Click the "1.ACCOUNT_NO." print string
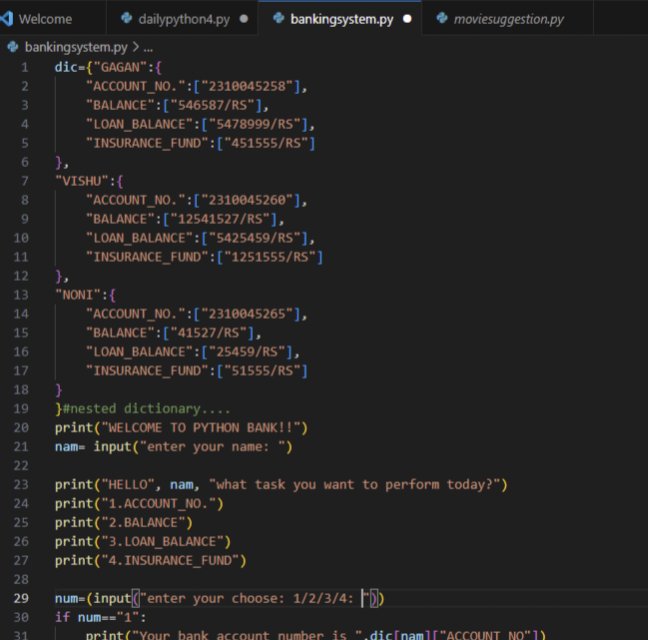 pos(159,504)
